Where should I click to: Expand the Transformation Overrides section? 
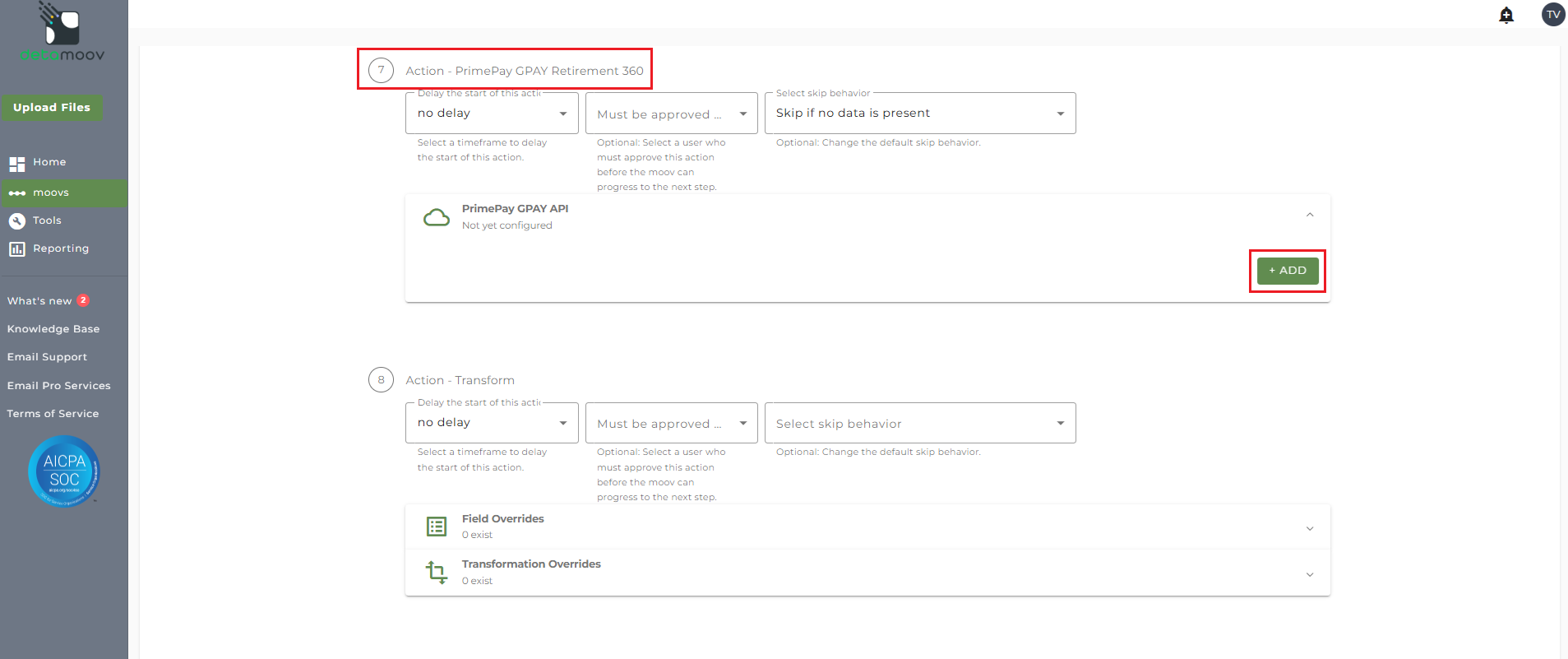click(x=1310, y=574)
